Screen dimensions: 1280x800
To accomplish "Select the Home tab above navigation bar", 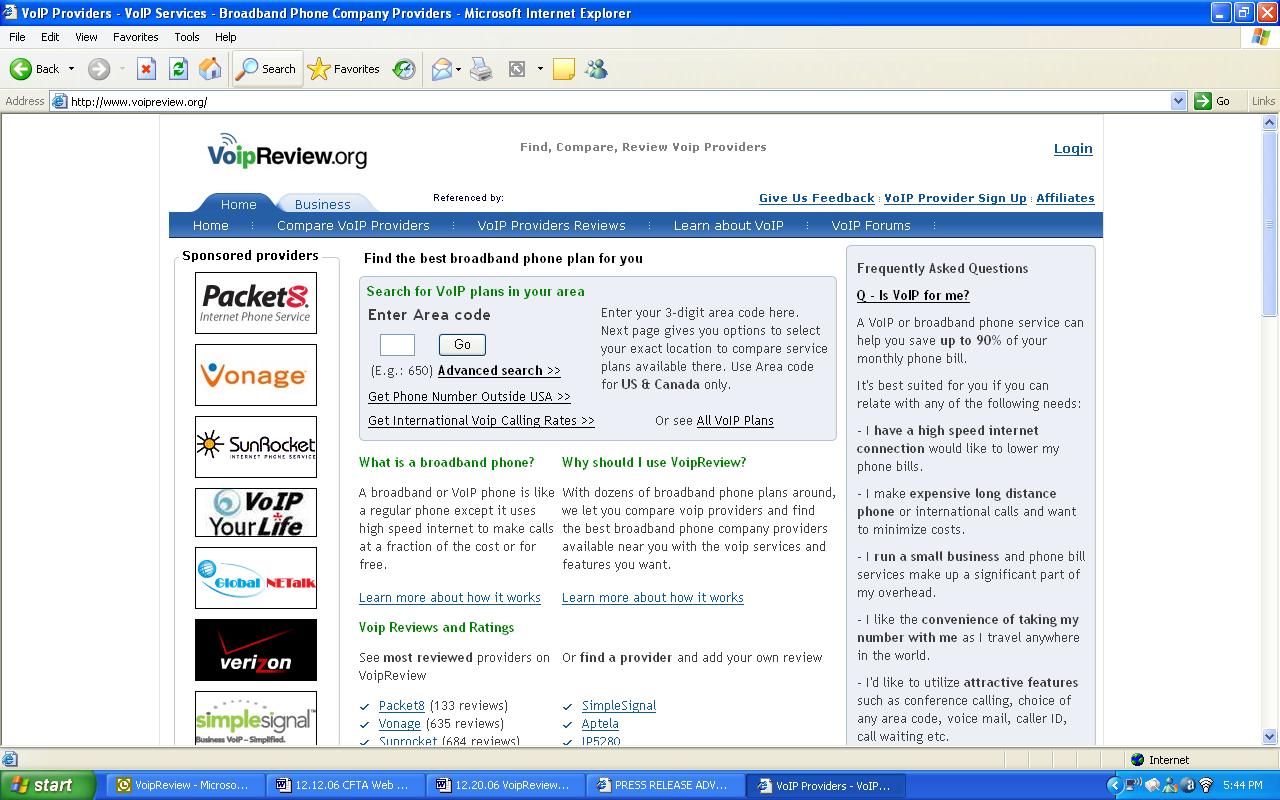I will coord(238,204).
